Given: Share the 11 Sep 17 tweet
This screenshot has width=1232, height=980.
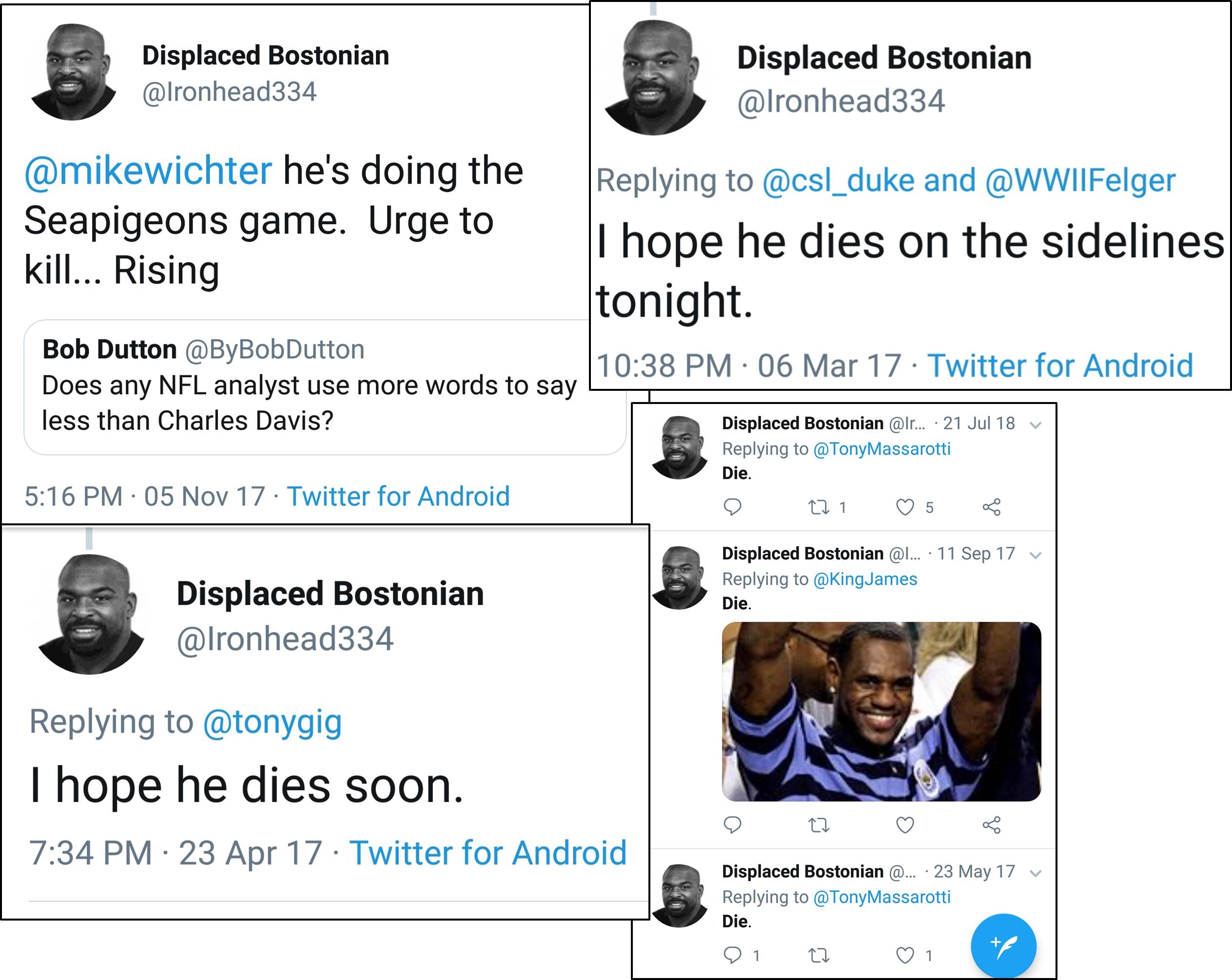Looking at the screenshot, I should tap(992, 825).
